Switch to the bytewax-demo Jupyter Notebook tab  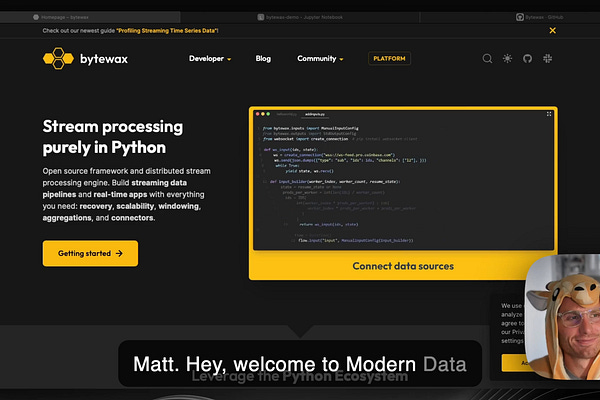click(x=300, y=17)
